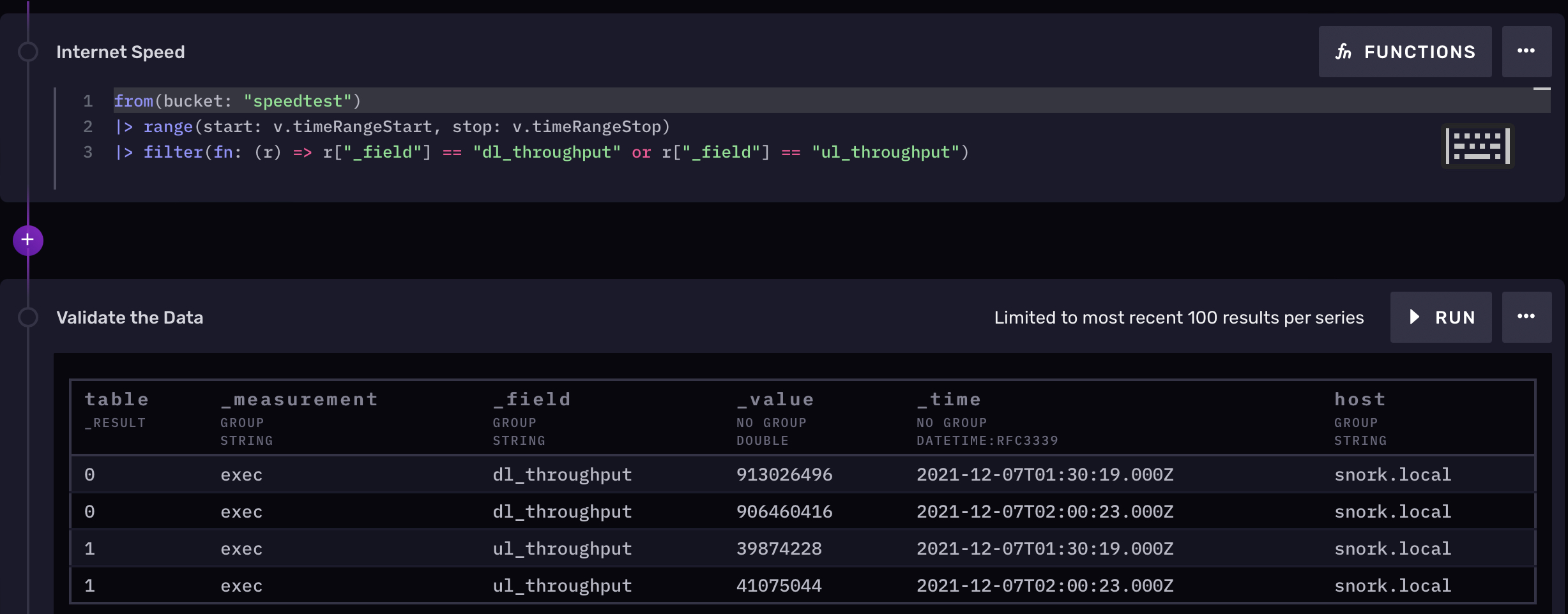This screenshot has height=614, width=1568.
Task: Select the _time column header
Action: tap(948, 400)
